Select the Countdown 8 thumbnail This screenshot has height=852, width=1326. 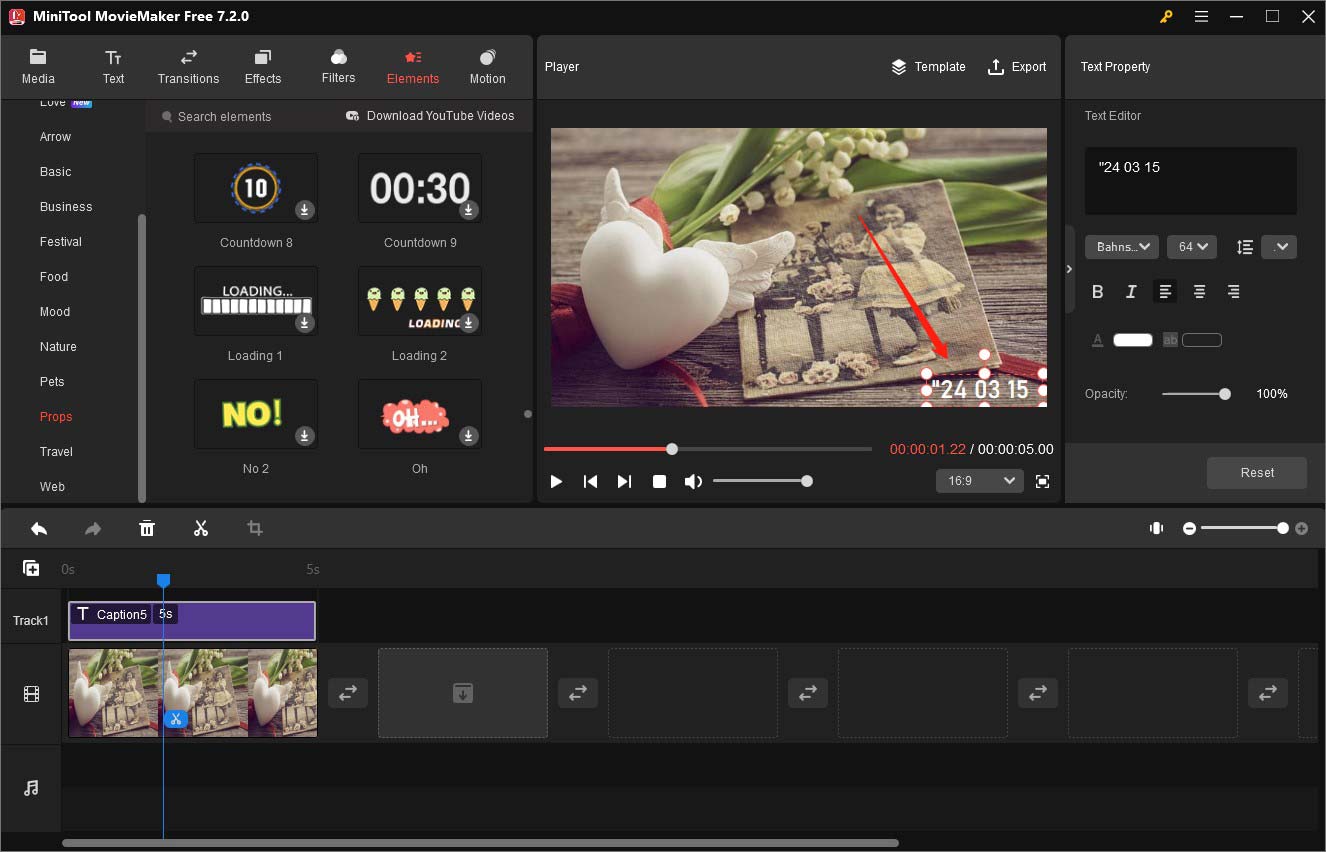click(256, 188)
